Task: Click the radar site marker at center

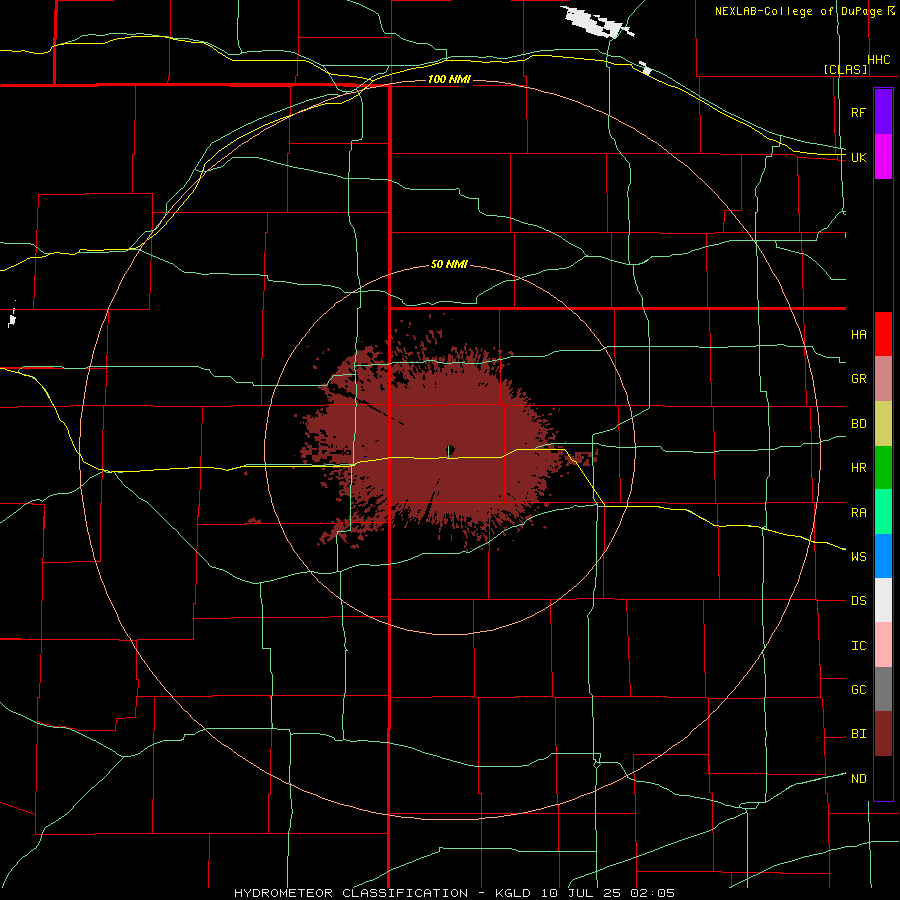Action: (451, 449)
